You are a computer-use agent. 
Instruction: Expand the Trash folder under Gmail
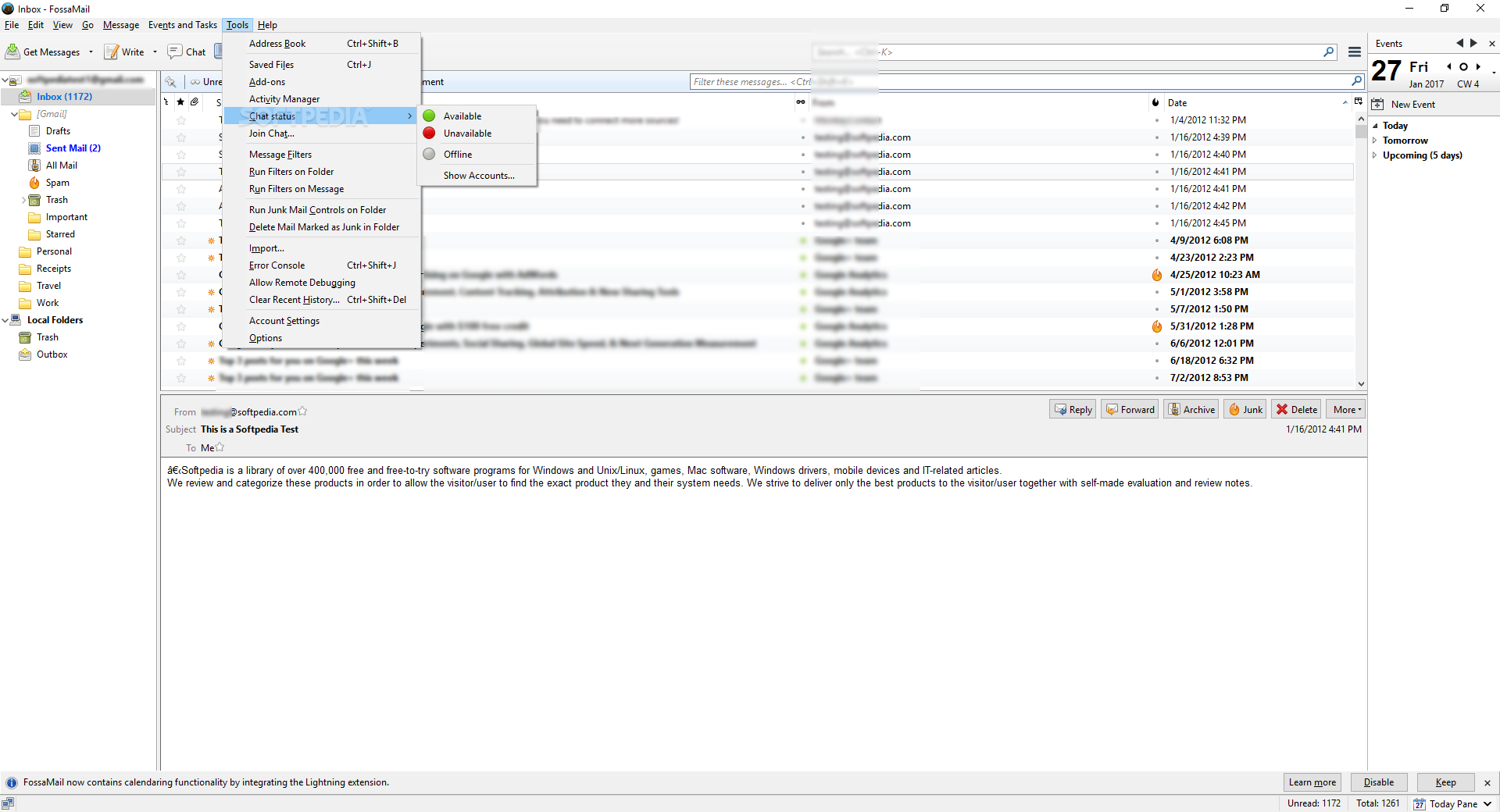coord(23,200)
